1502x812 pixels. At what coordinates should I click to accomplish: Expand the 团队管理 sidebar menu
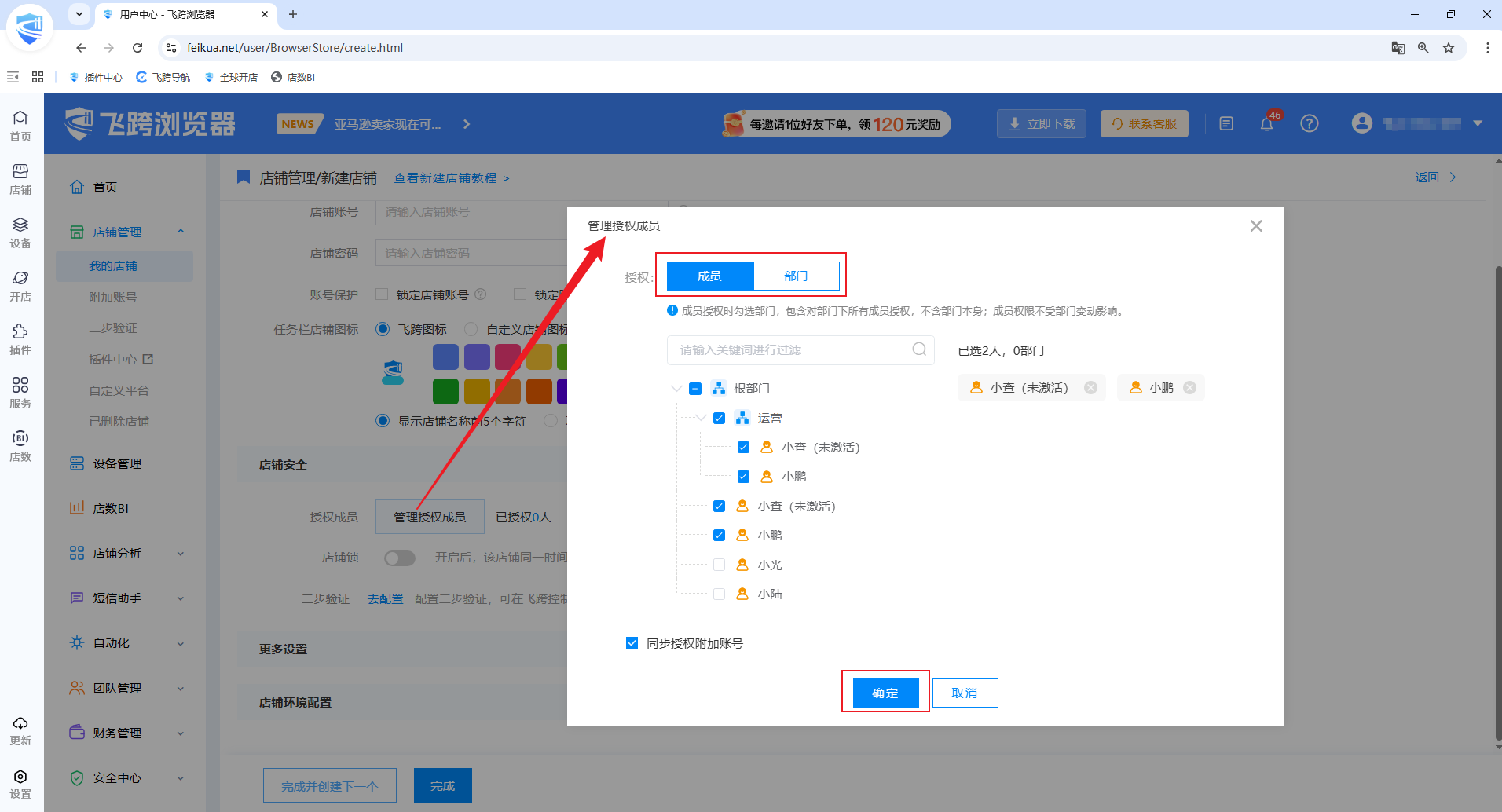[x=181, y=689]
